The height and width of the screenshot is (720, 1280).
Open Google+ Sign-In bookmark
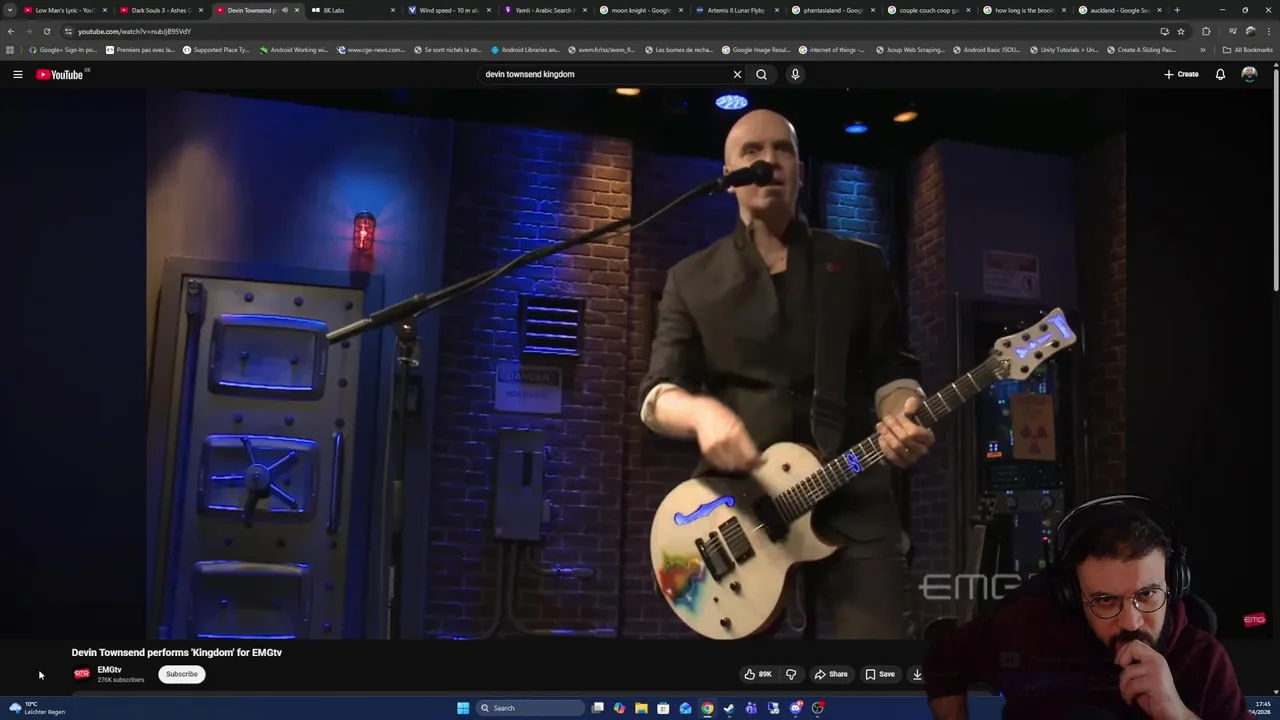63,49
